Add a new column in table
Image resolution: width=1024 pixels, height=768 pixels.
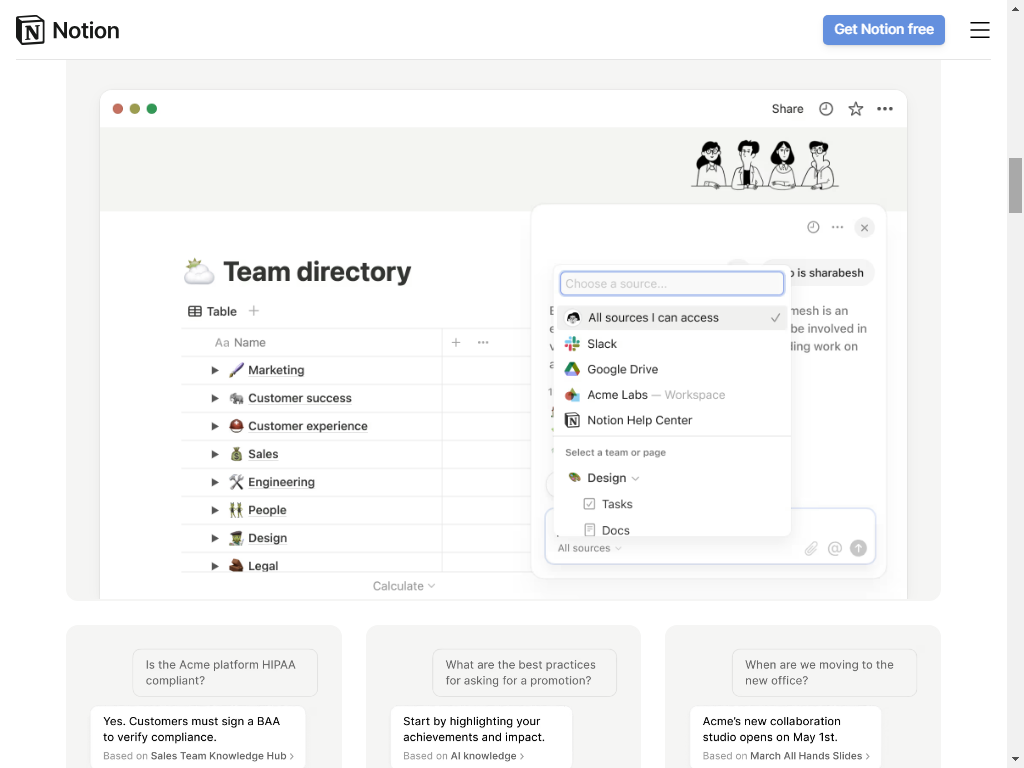point(456,342)
